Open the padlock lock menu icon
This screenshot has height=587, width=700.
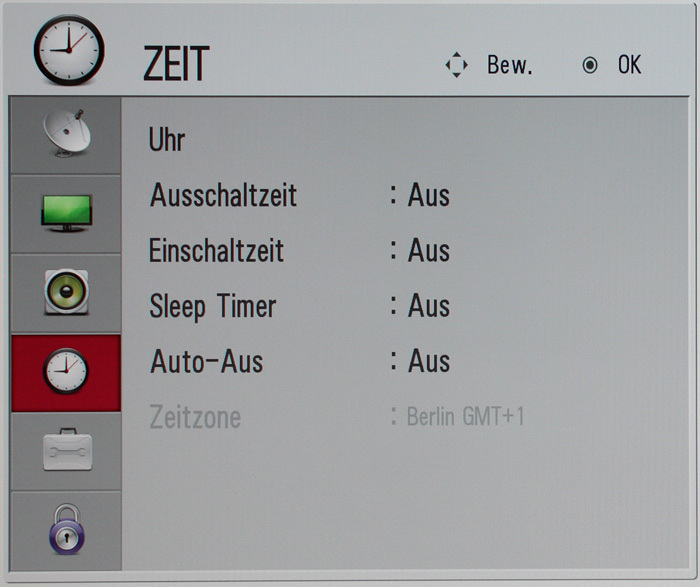point(66,530)
